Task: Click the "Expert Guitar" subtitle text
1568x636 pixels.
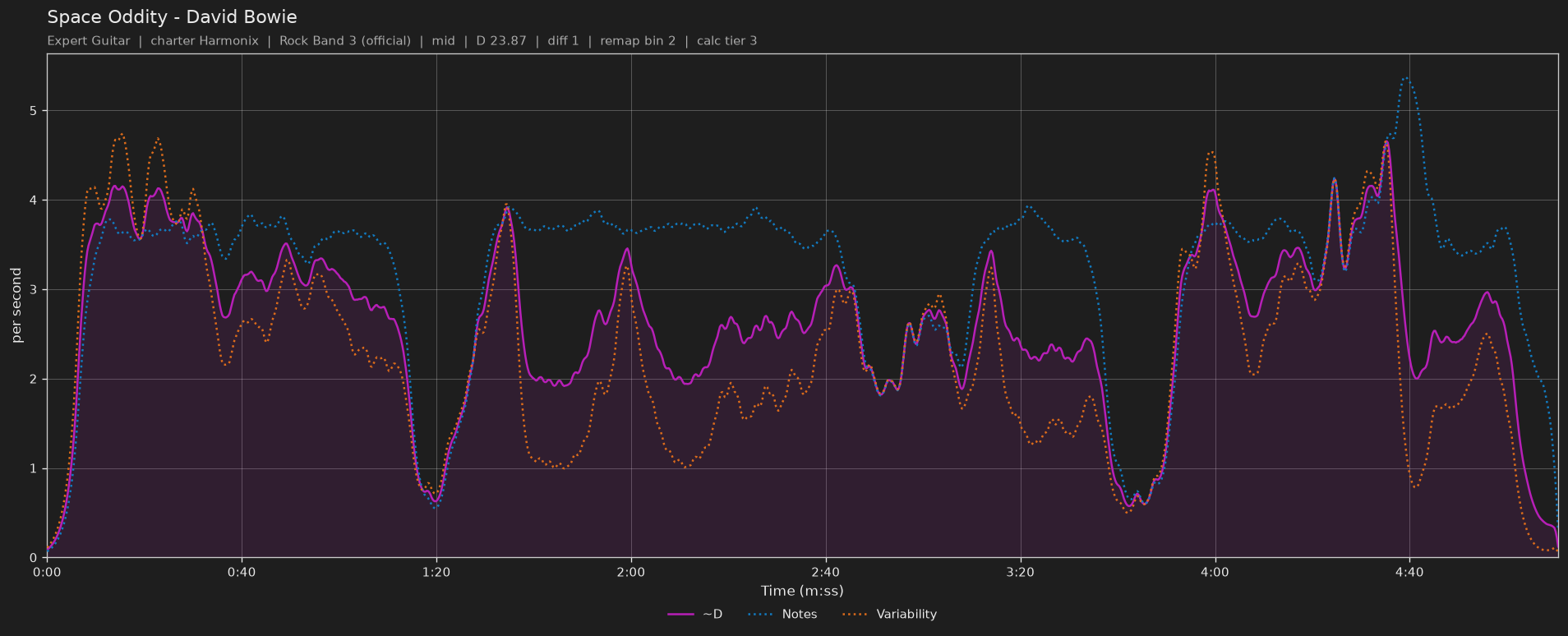Action: (89, 41)
